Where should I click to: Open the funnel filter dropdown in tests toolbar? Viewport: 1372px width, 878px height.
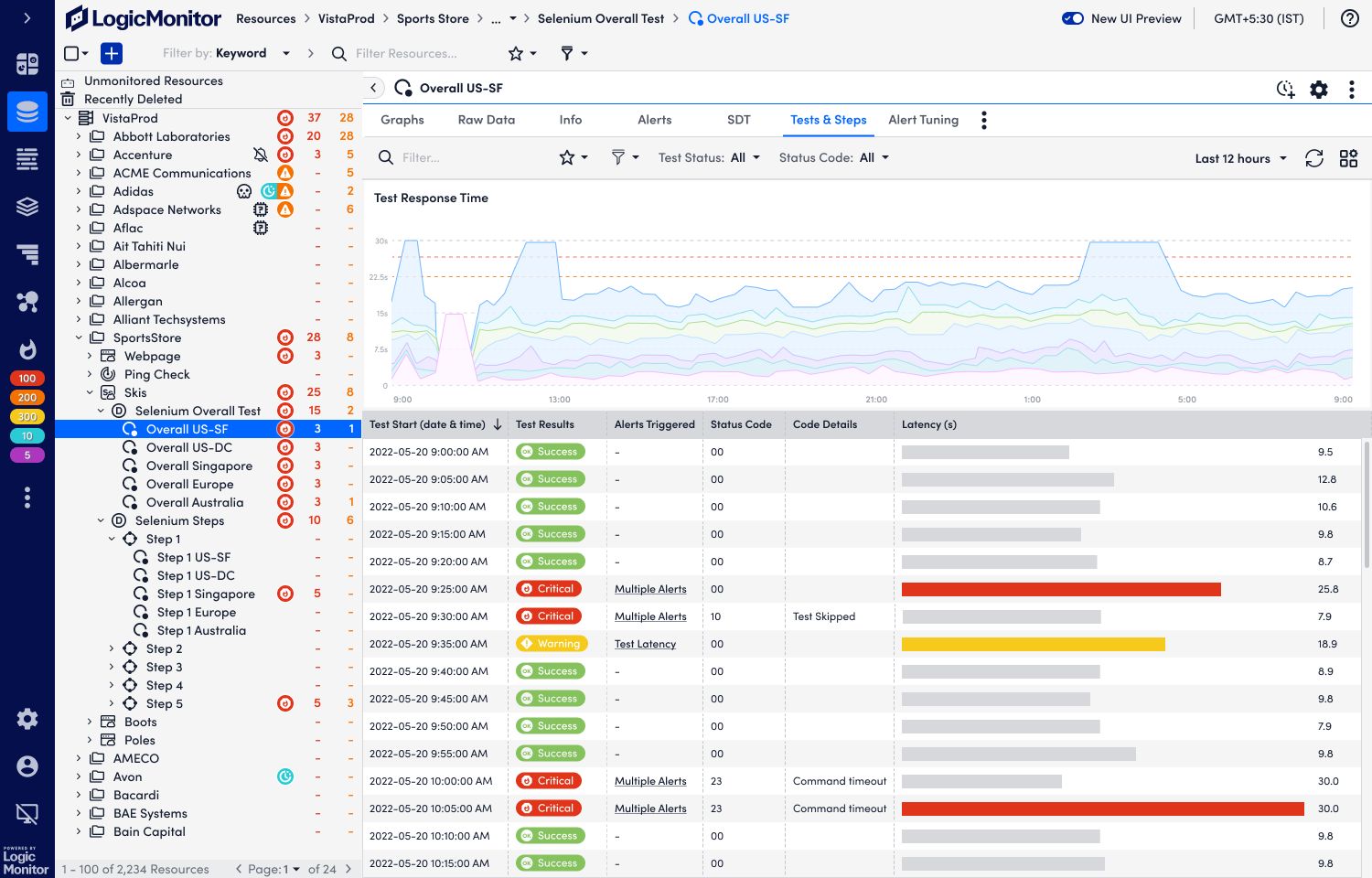[625, 157]
